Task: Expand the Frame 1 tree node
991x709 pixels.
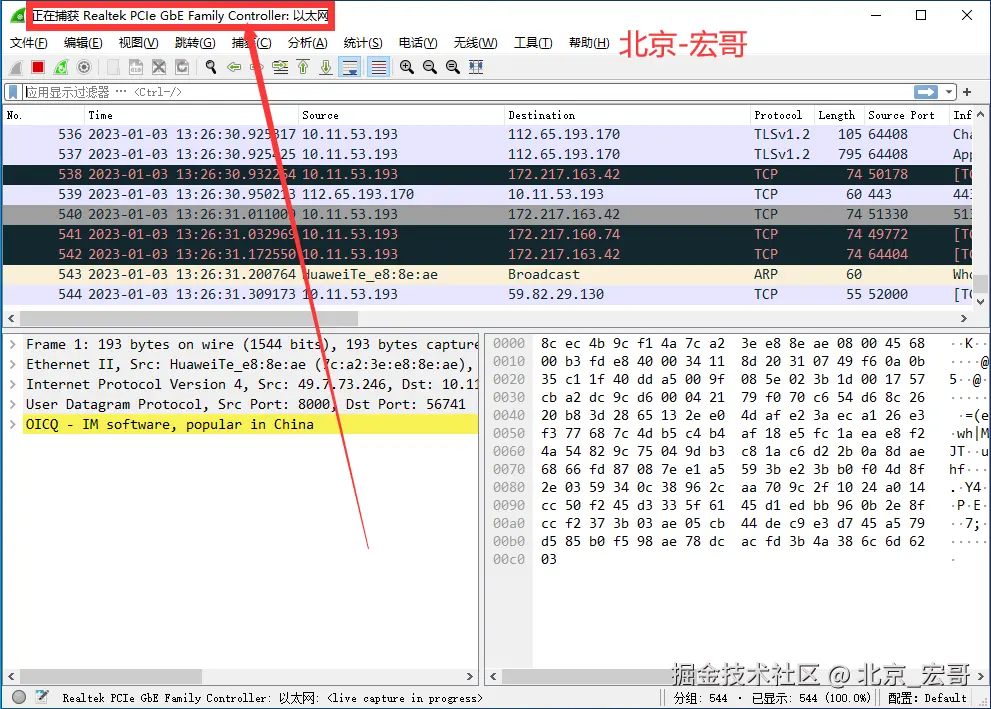Action: [x=13, y=344]
